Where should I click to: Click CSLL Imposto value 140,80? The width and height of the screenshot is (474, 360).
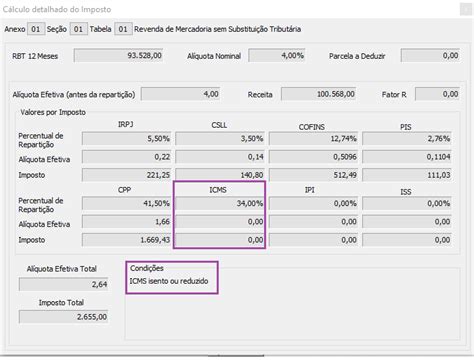pos(220,175)
